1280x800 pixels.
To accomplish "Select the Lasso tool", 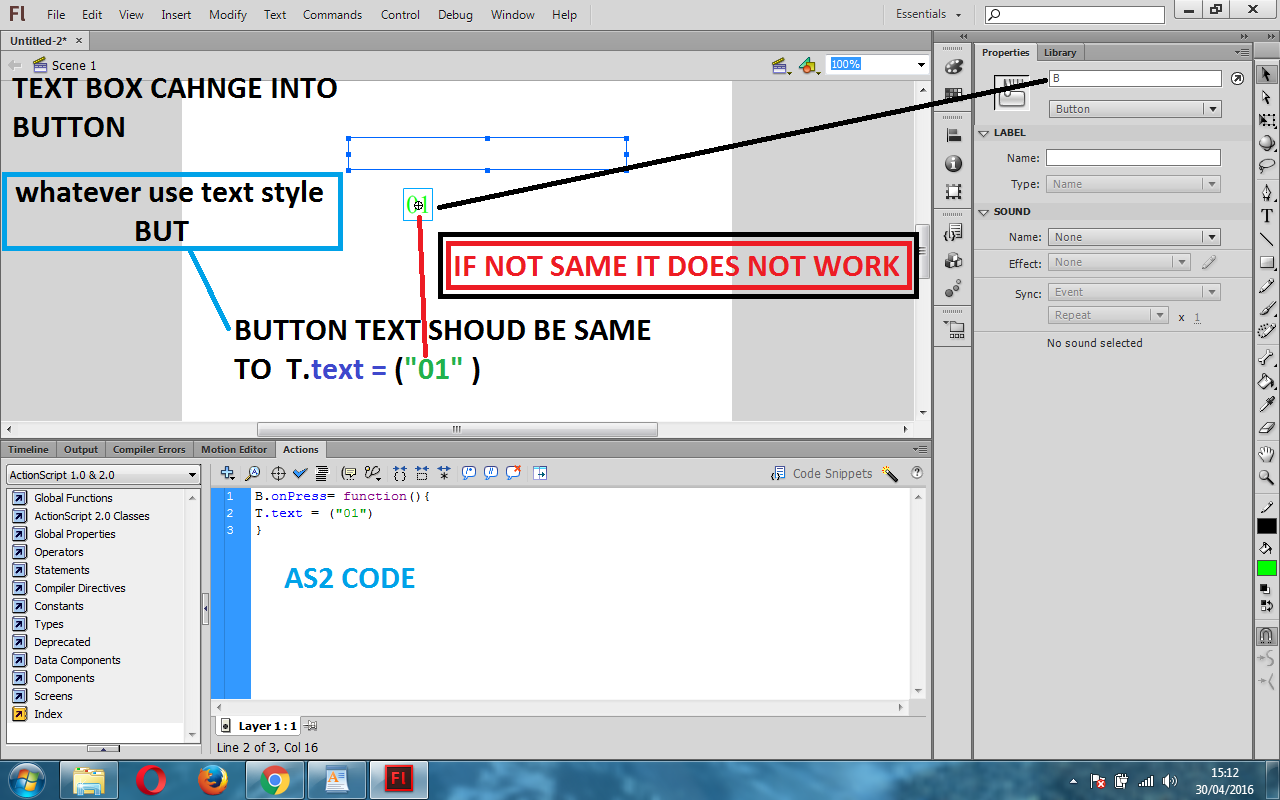I will click(x=1267, y=165).
